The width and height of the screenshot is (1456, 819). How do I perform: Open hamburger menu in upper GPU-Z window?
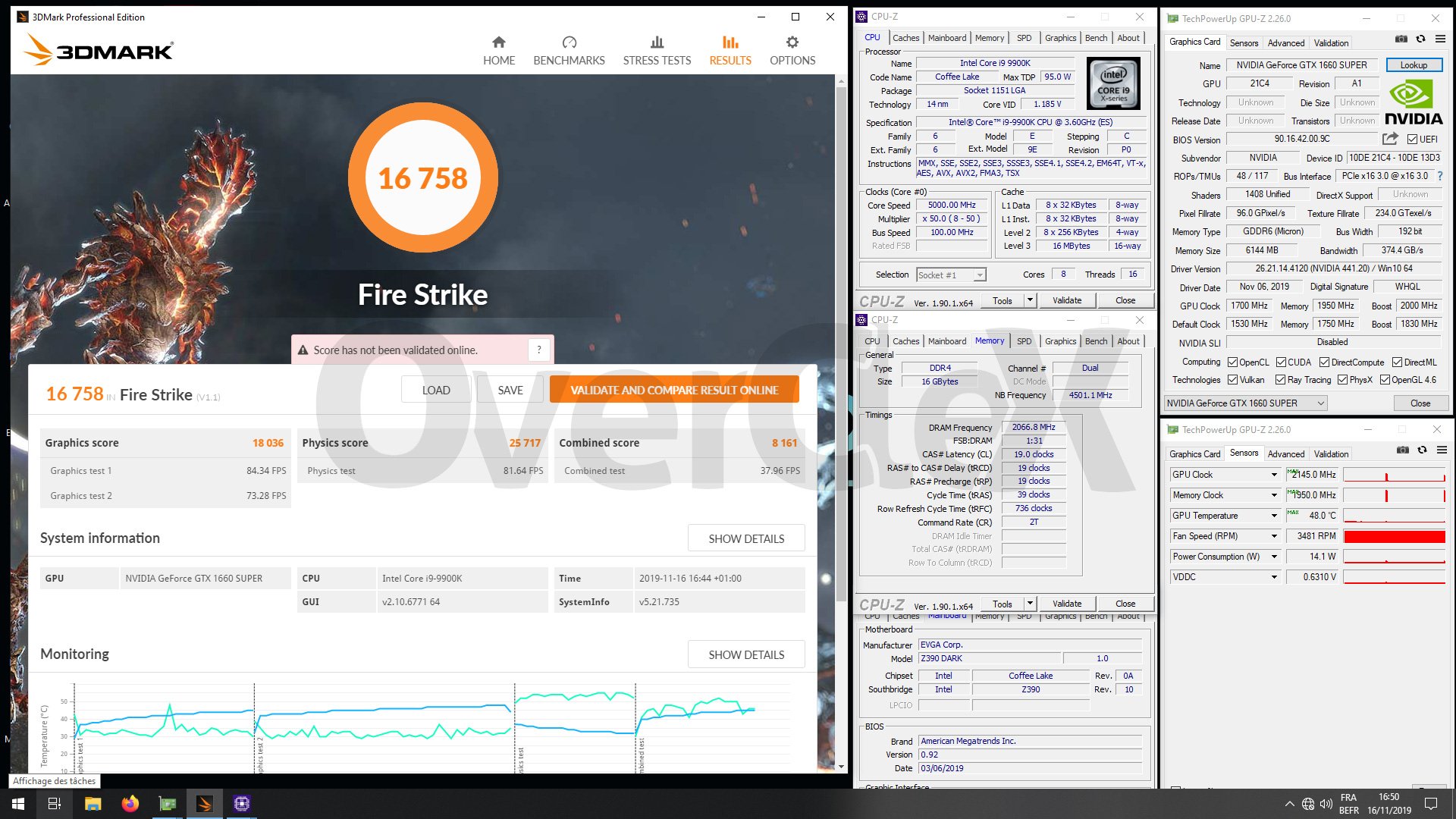(1440, 39)
